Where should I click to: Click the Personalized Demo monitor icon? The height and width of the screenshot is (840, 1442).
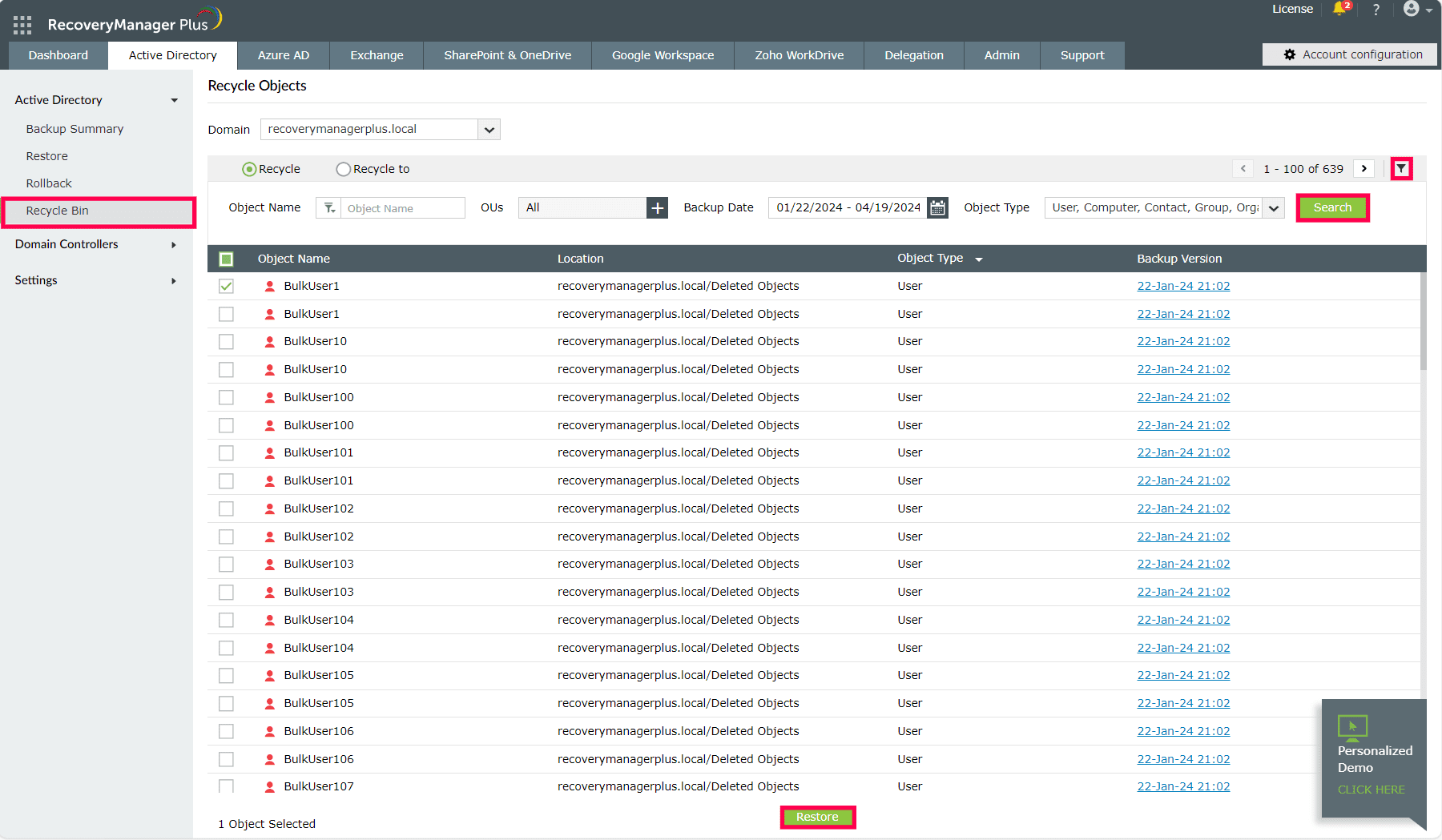[1352, 727]
